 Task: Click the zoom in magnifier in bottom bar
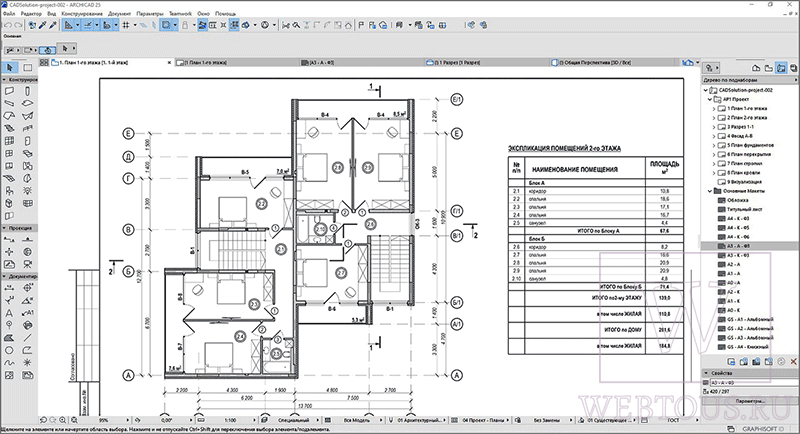(x=63, y=420)
